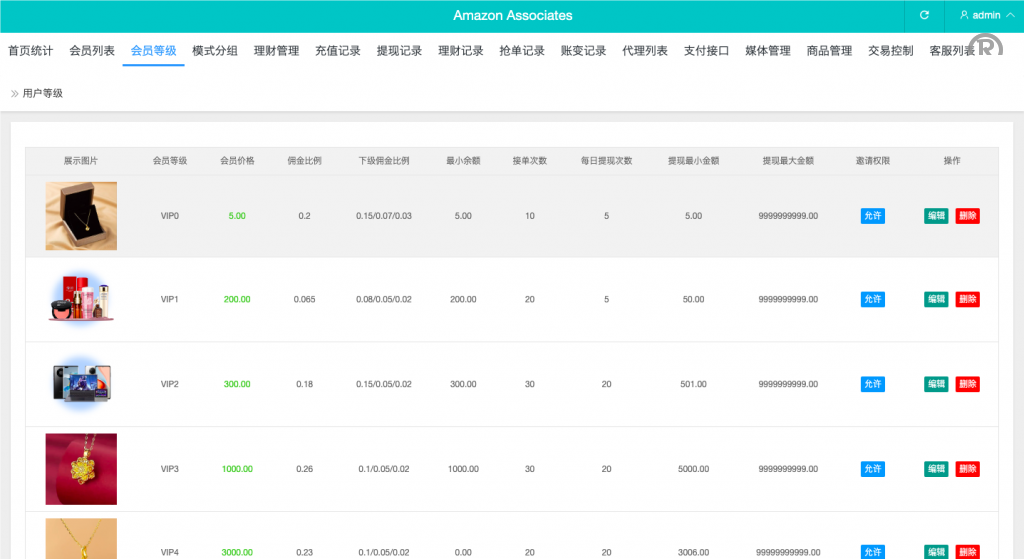This screenshot has height=559, width=1024.
Task: Edit the VIP2 member level
Action: [x=935, y=384]
